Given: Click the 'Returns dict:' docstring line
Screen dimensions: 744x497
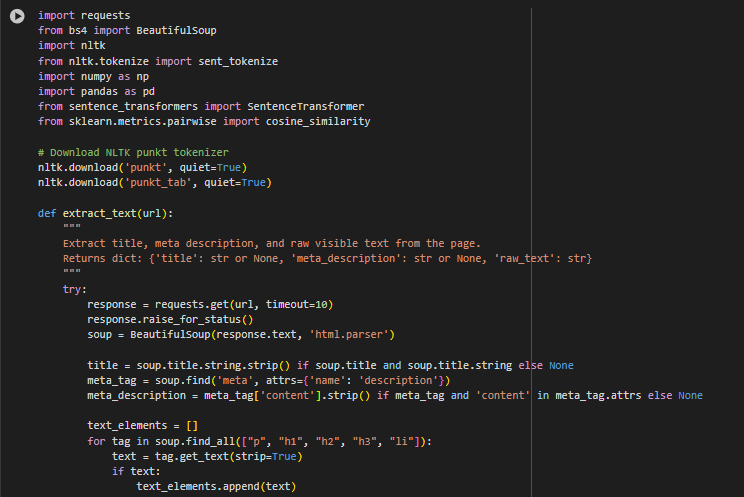Looking at the screenshot, I should [327, 259].
